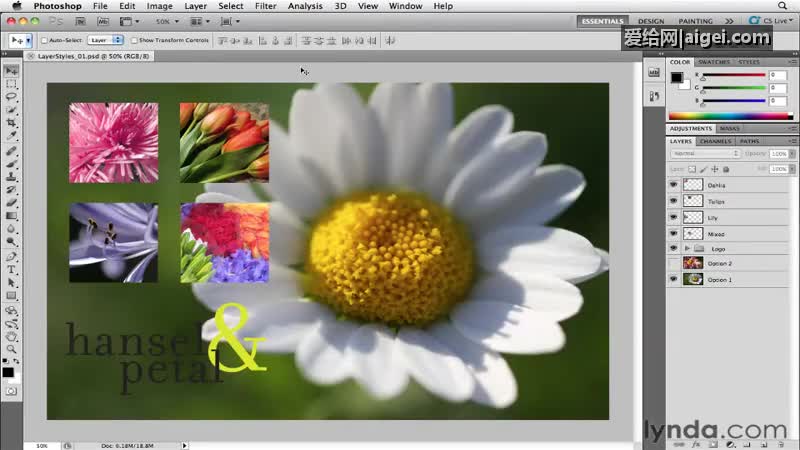Select the Rectangular Marquee tool
The height and width of the screenshot is (450, 800).
(x=11, y=84)
